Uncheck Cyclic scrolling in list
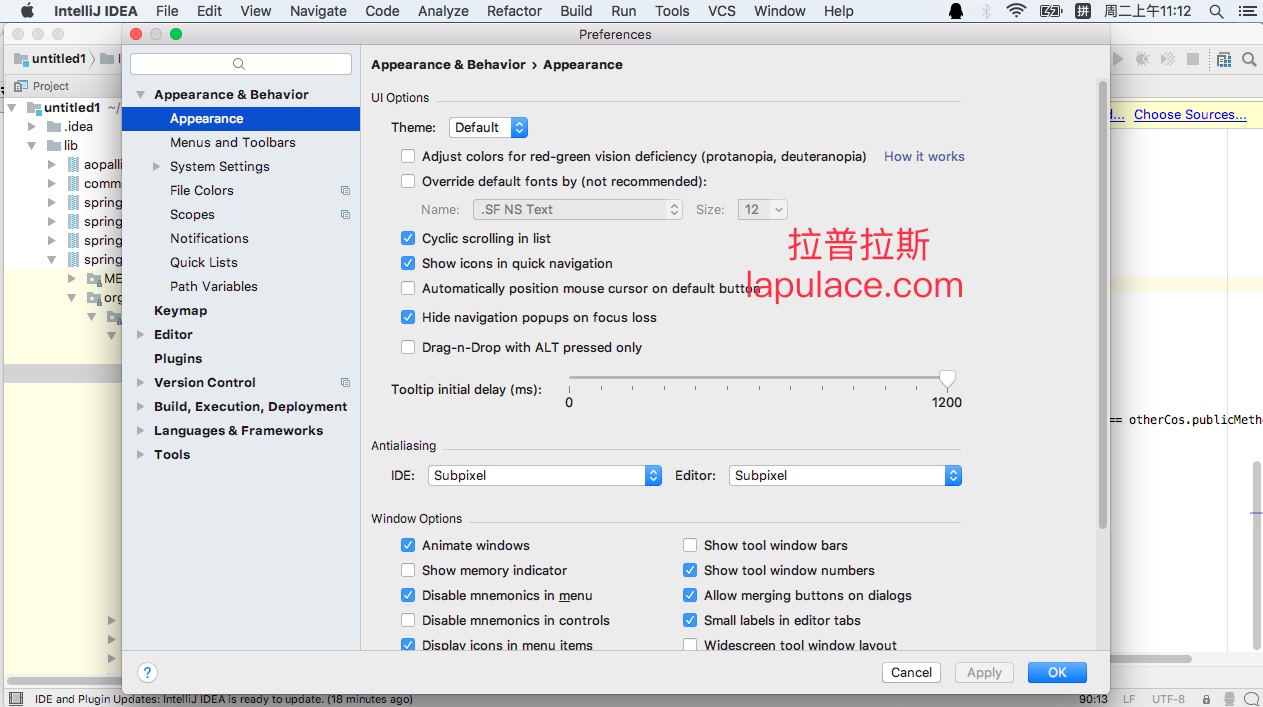This screenshot has height=707, width=1263. coord(408,238)
